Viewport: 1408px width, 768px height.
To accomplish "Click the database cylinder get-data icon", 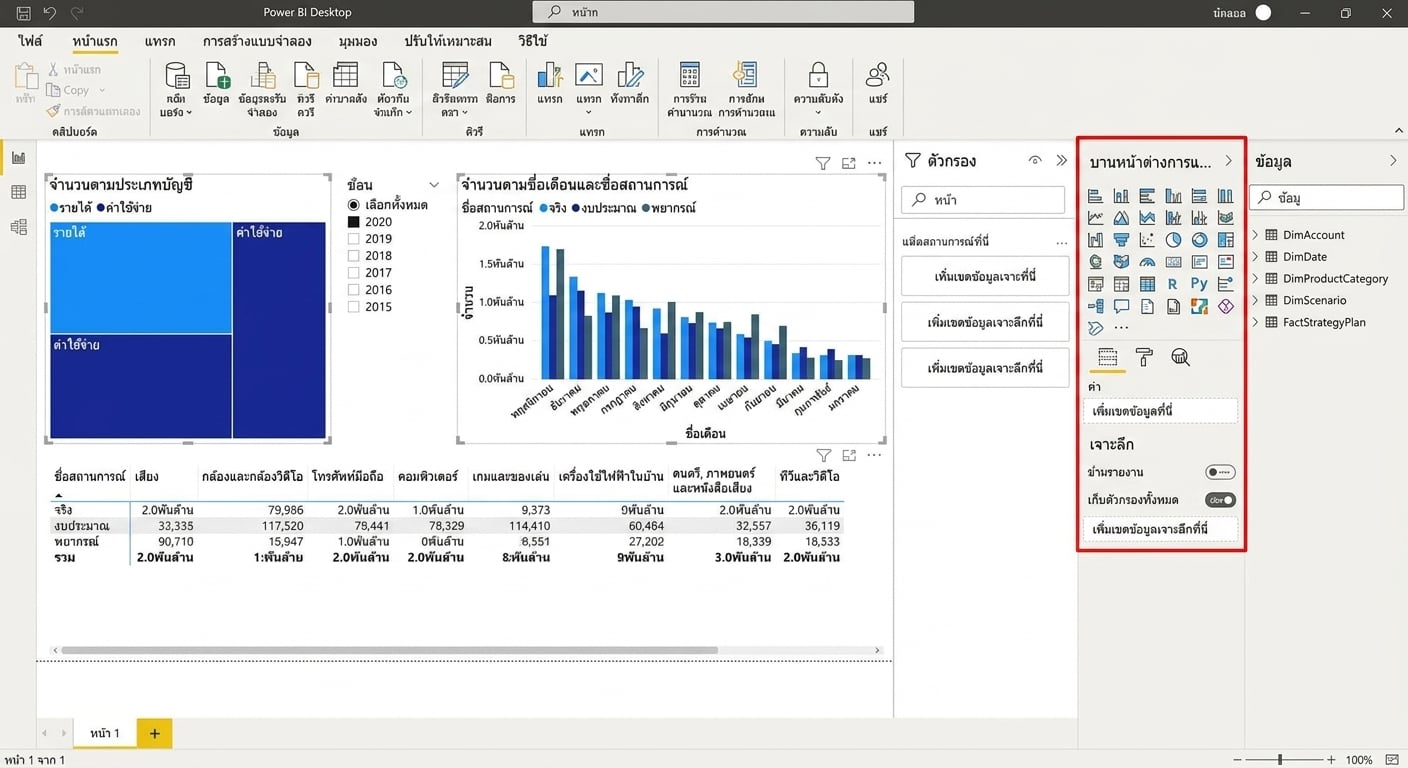I will coord(177,75).
